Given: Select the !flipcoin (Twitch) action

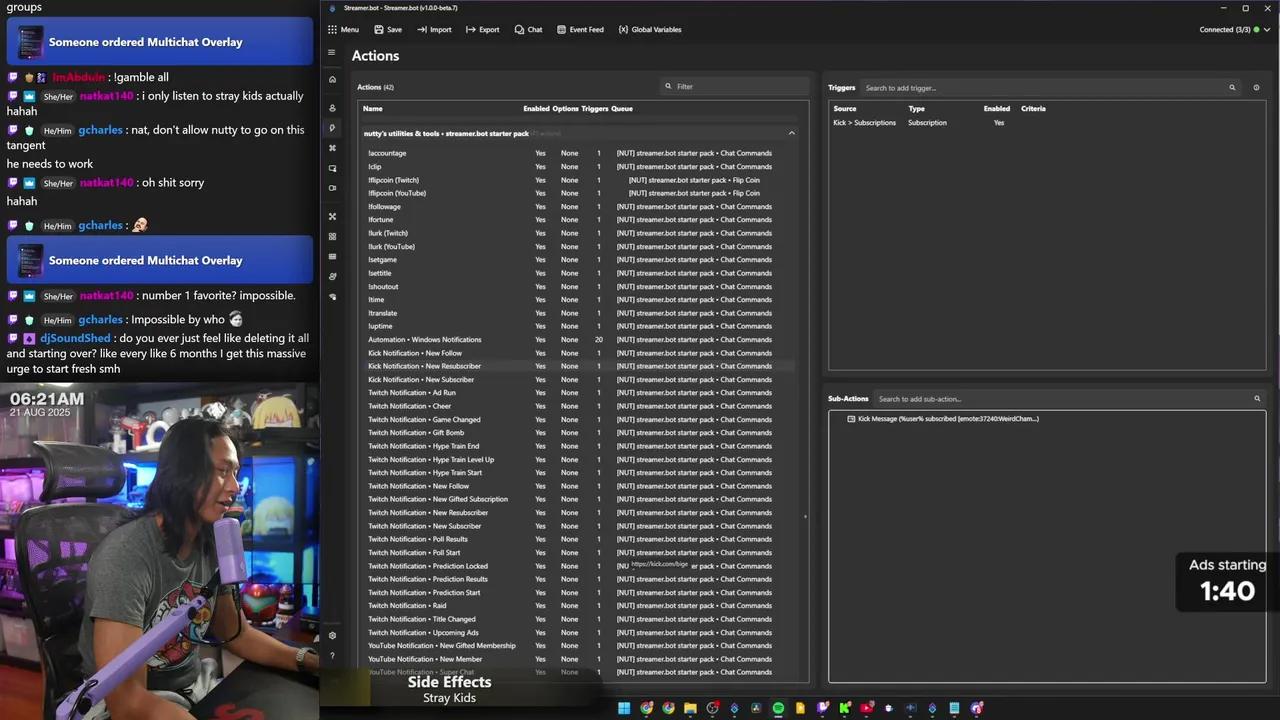Looking at the screenshot, I should 393,181.
